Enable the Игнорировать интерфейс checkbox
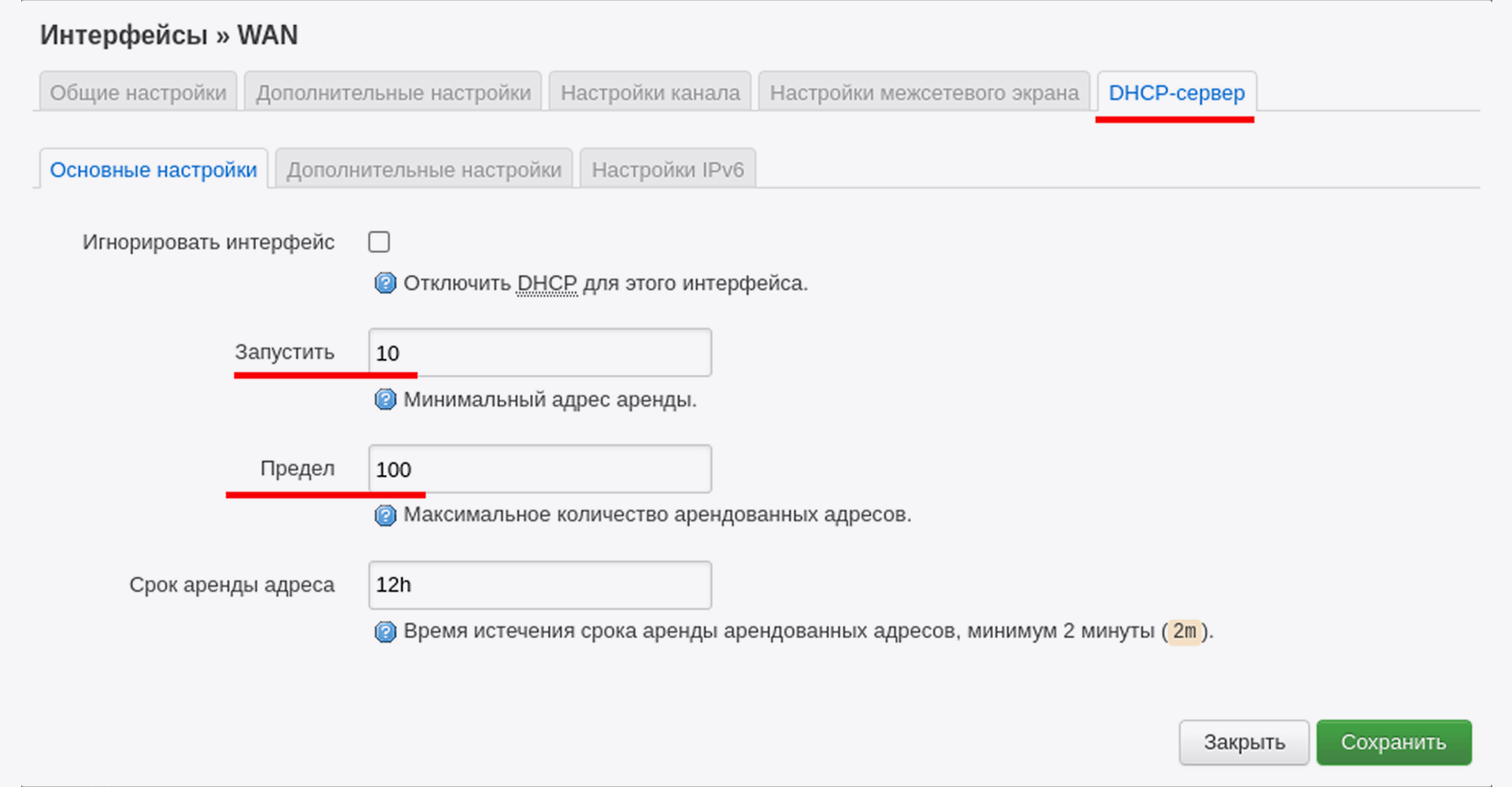This screenshot has width=1512, height=787. pyautogui.click(x=379, y=242)
